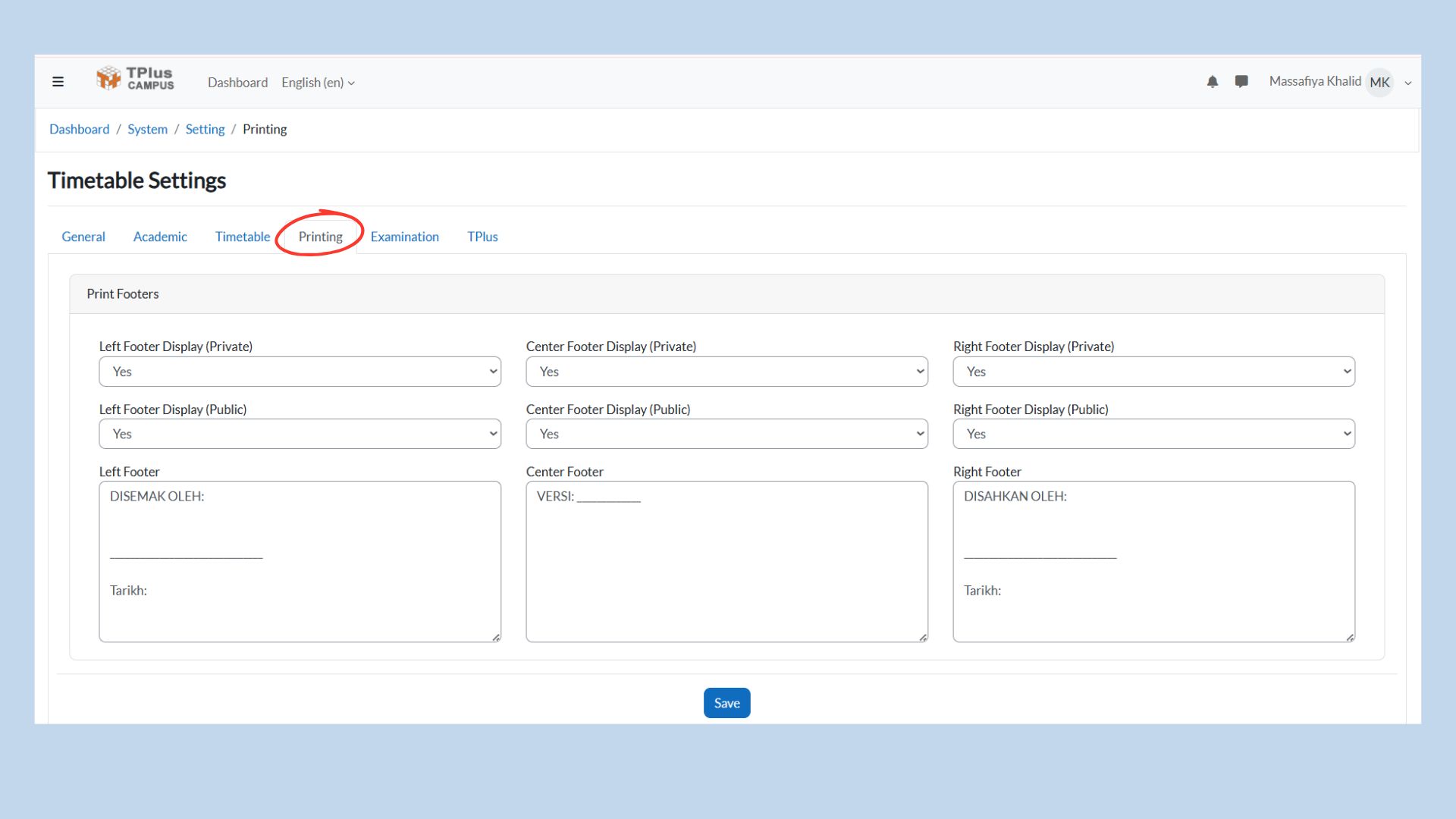Open the messages chat icon
1456x819 pixels.
(1241, 81)
